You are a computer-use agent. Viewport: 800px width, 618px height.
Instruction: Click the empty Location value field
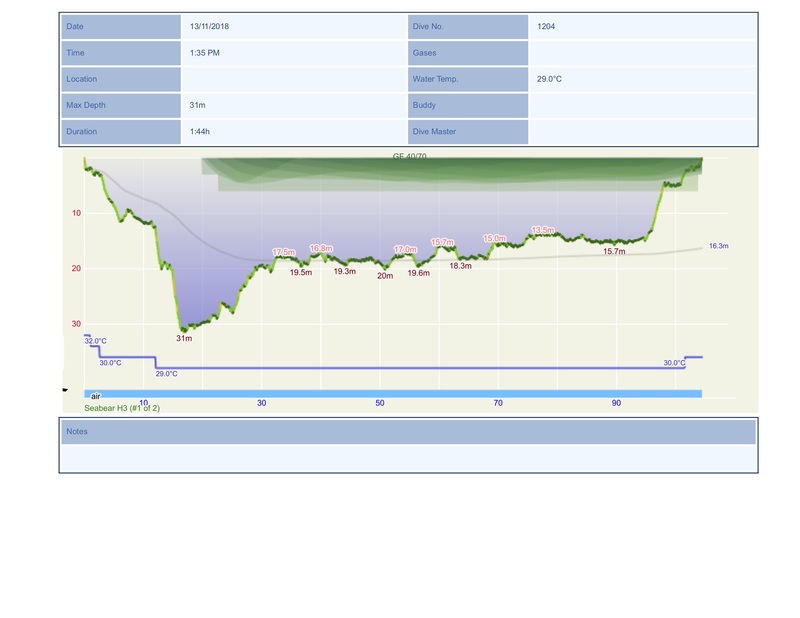click(293, 79)
